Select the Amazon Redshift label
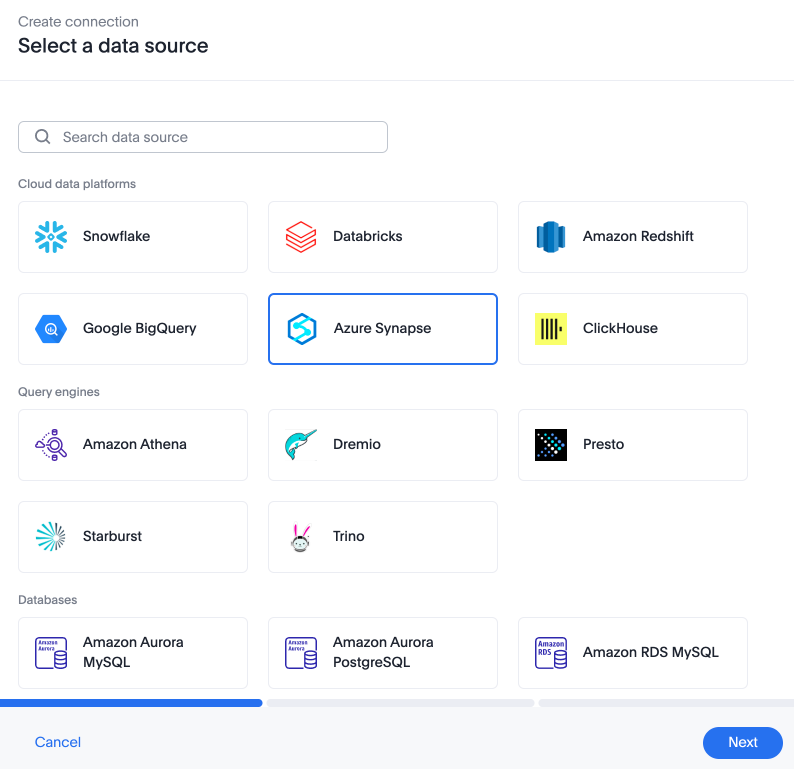794x769 pixels. (638, 236)
